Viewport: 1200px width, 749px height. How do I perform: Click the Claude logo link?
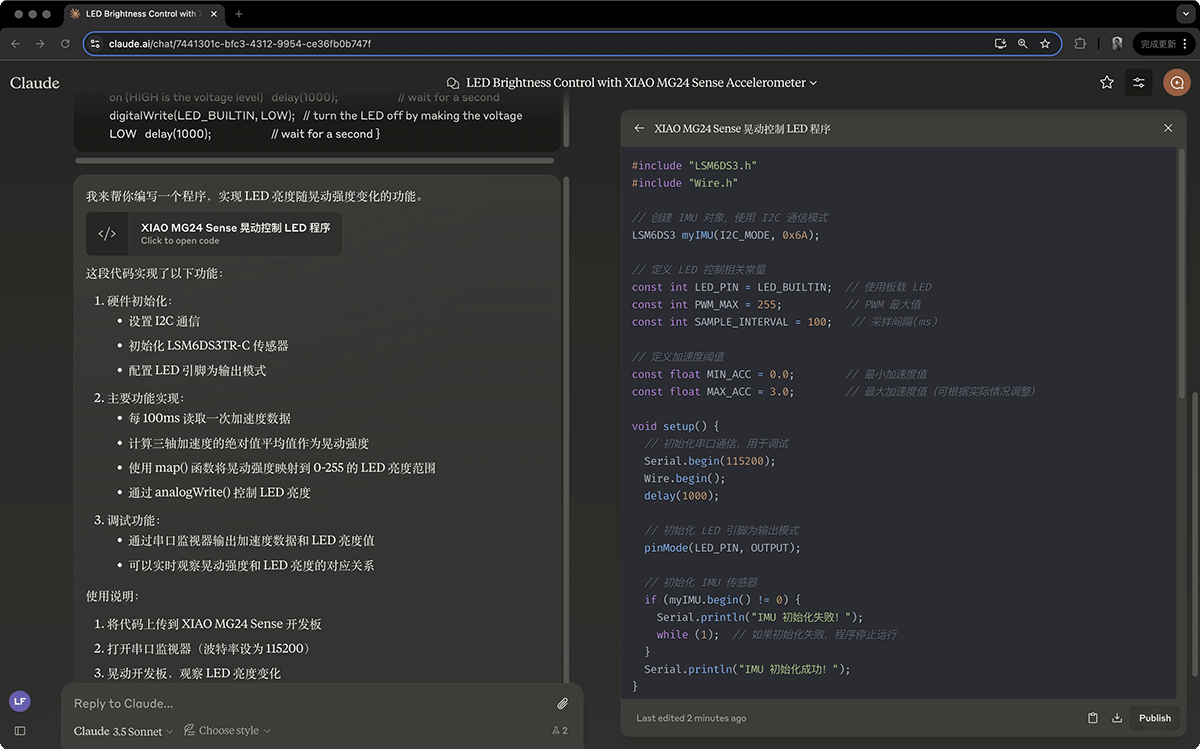point(35,83)
